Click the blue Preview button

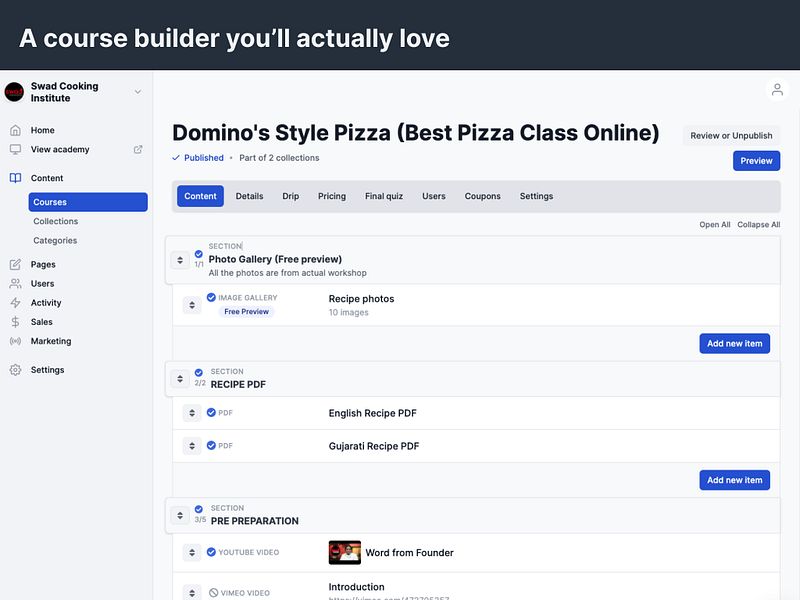tap(756, 161)
